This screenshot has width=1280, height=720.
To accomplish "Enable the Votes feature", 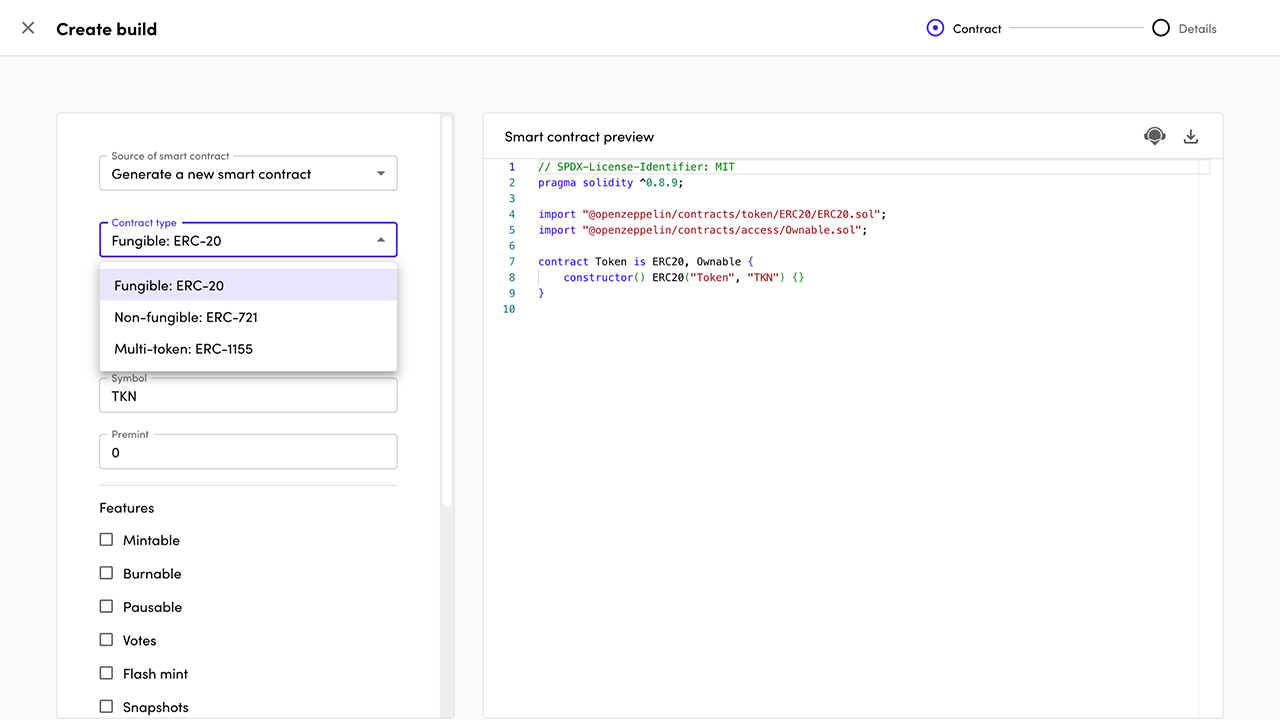I will [x=107, y=640].
